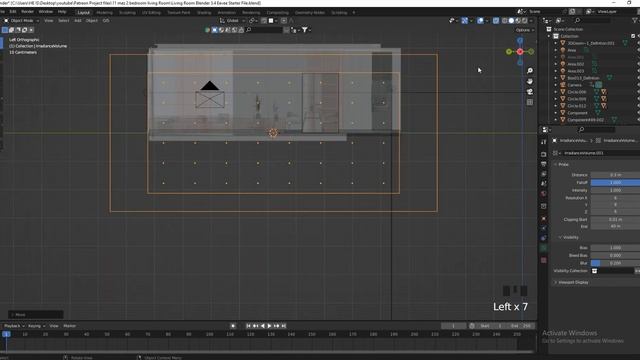Viewport: 640px width, 360px height.
Task: Click the Visibility Collection field
Action: 612,271
